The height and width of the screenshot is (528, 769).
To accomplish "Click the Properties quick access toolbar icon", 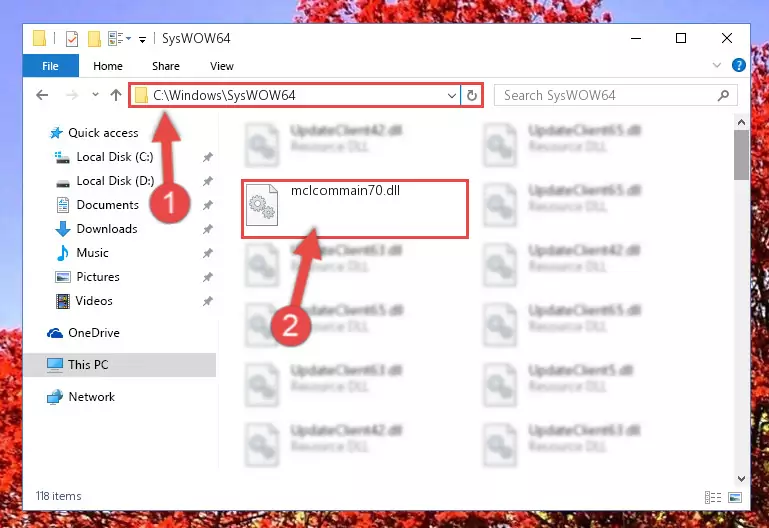I will coord(72,38).
